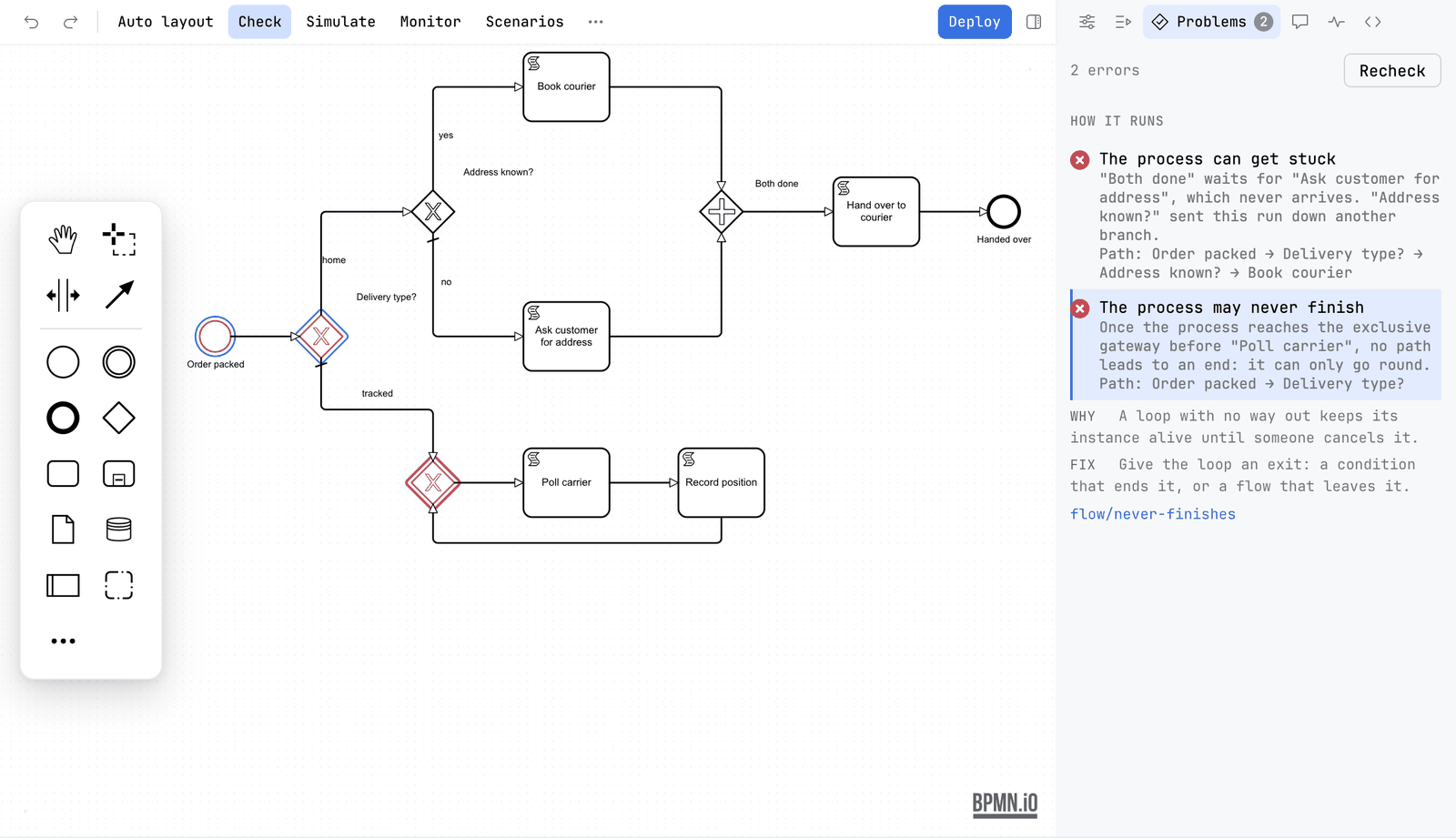
Task: Toggle the side panel visibility
Action: [1034, 22]
